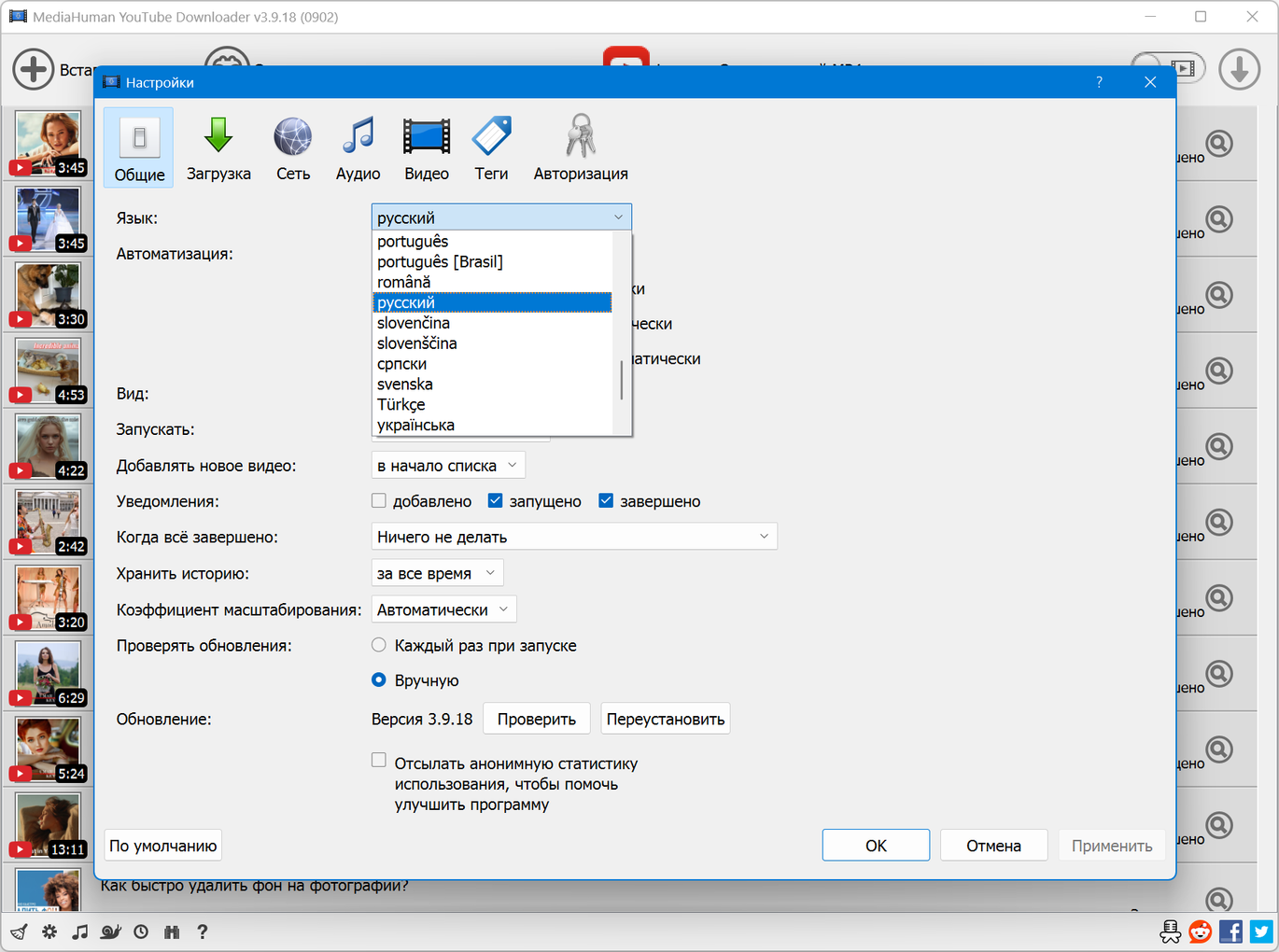
Task: Uncheck the завершено notification checkbox
Action: (606, 501)
